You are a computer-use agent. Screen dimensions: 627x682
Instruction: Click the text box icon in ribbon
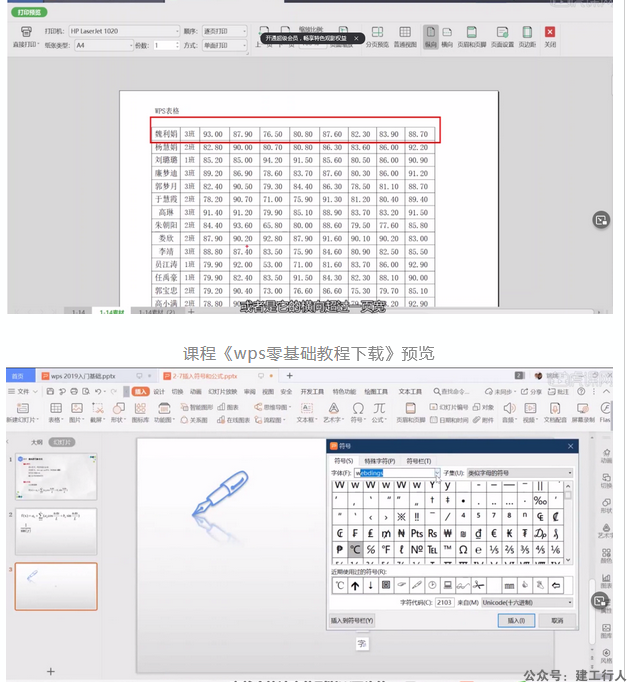307,408
